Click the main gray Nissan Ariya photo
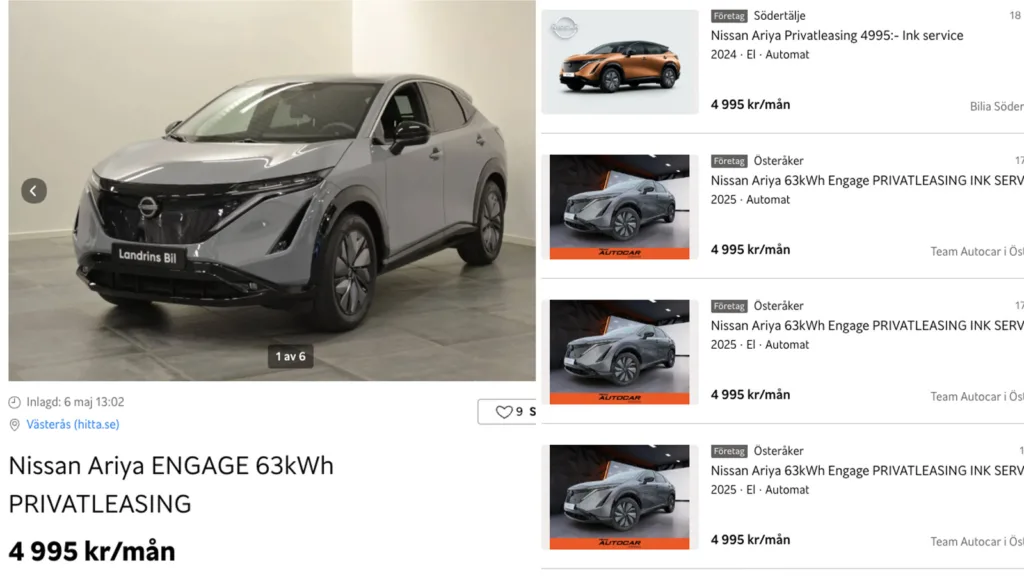The height and width of the screenshot is (576, 1024). pyautogui.click(x=272, y=190)
